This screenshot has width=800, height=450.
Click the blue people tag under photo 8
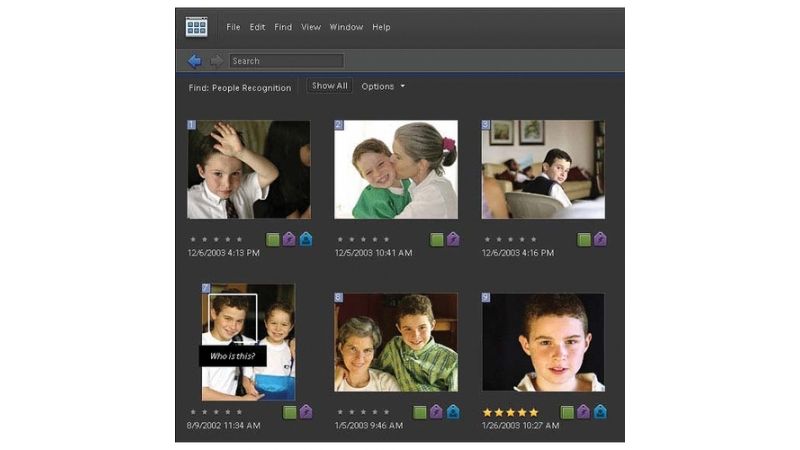(452, 411)
